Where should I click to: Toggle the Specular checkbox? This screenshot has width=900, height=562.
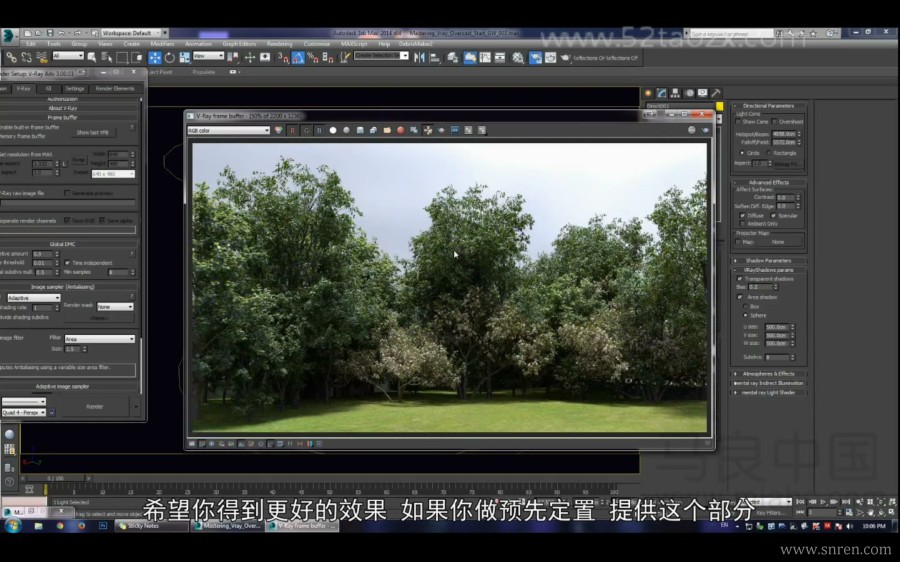click(773, 215)
